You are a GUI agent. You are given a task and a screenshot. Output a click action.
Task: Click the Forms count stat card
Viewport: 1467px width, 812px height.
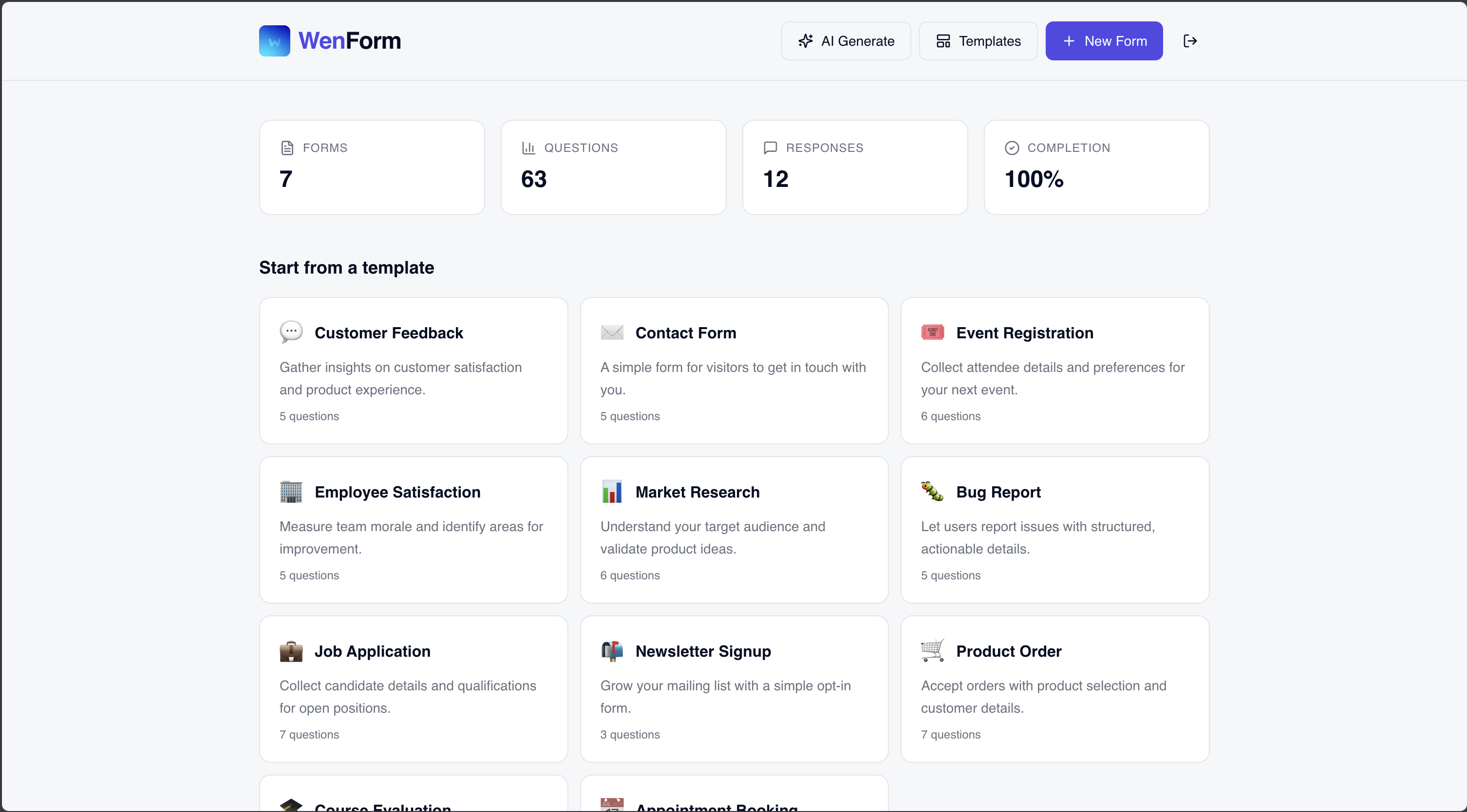pyautogui.click(x=372, y=167)
